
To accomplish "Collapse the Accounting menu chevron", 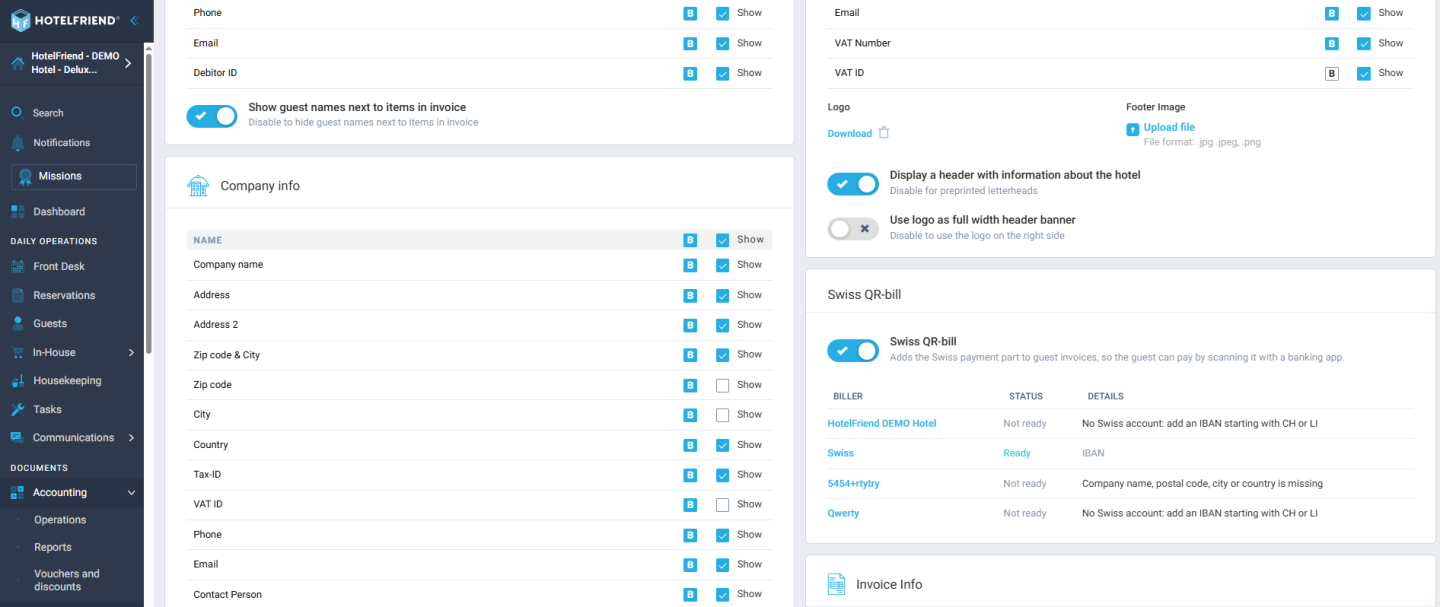I will (131, 493).
